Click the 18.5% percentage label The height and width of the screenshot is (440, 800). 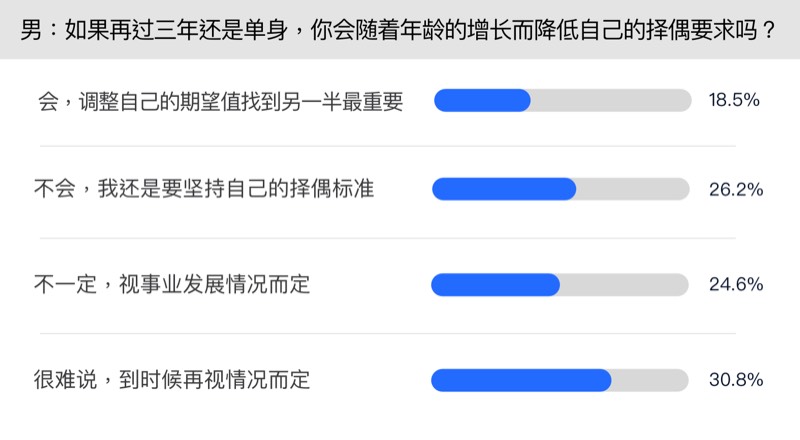point(735,101)
